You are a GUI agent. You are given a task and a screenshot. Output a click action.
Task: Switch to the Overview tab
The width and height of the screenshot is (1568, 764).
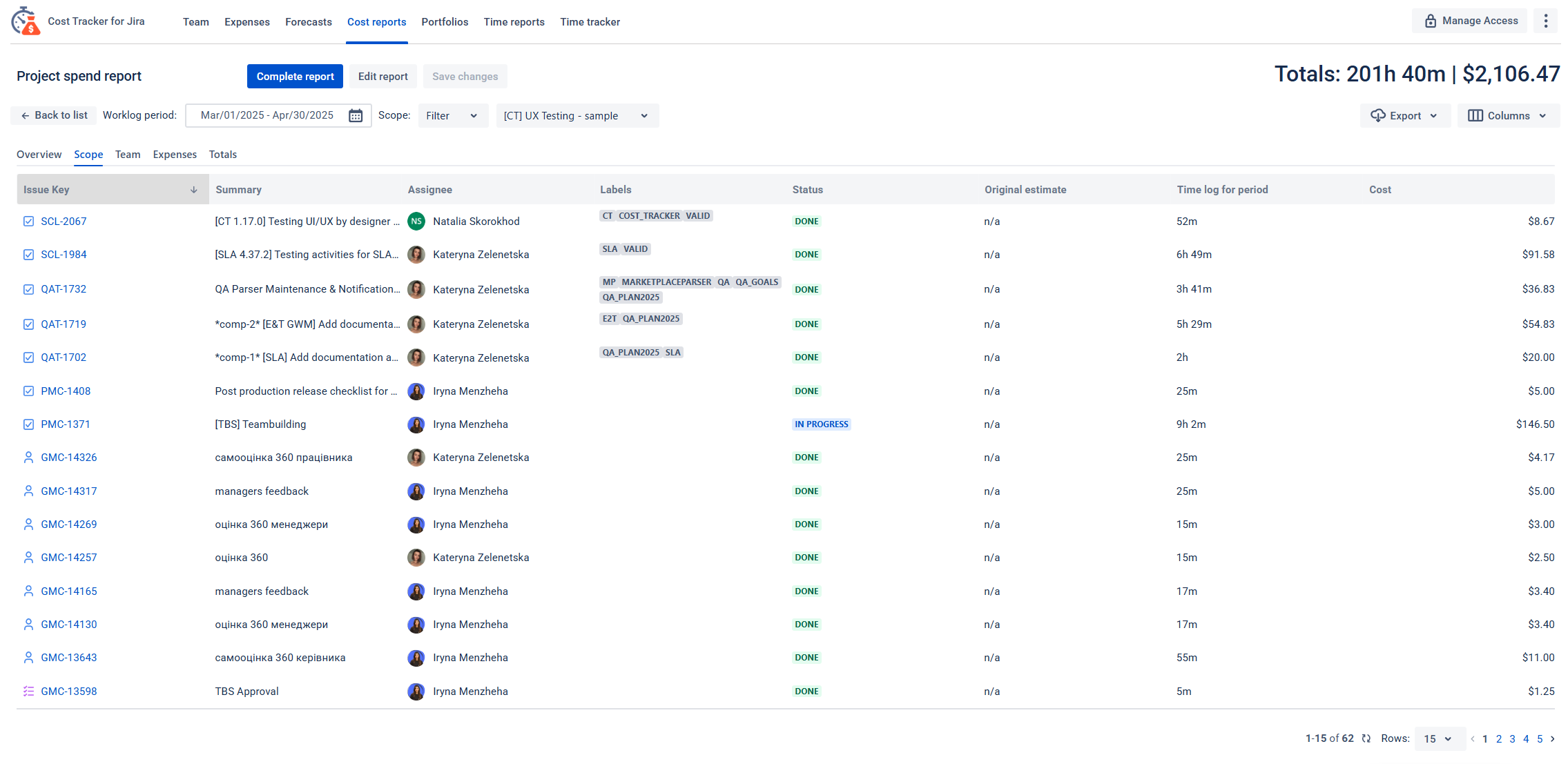pyautogui.click(x=39, y=155)
